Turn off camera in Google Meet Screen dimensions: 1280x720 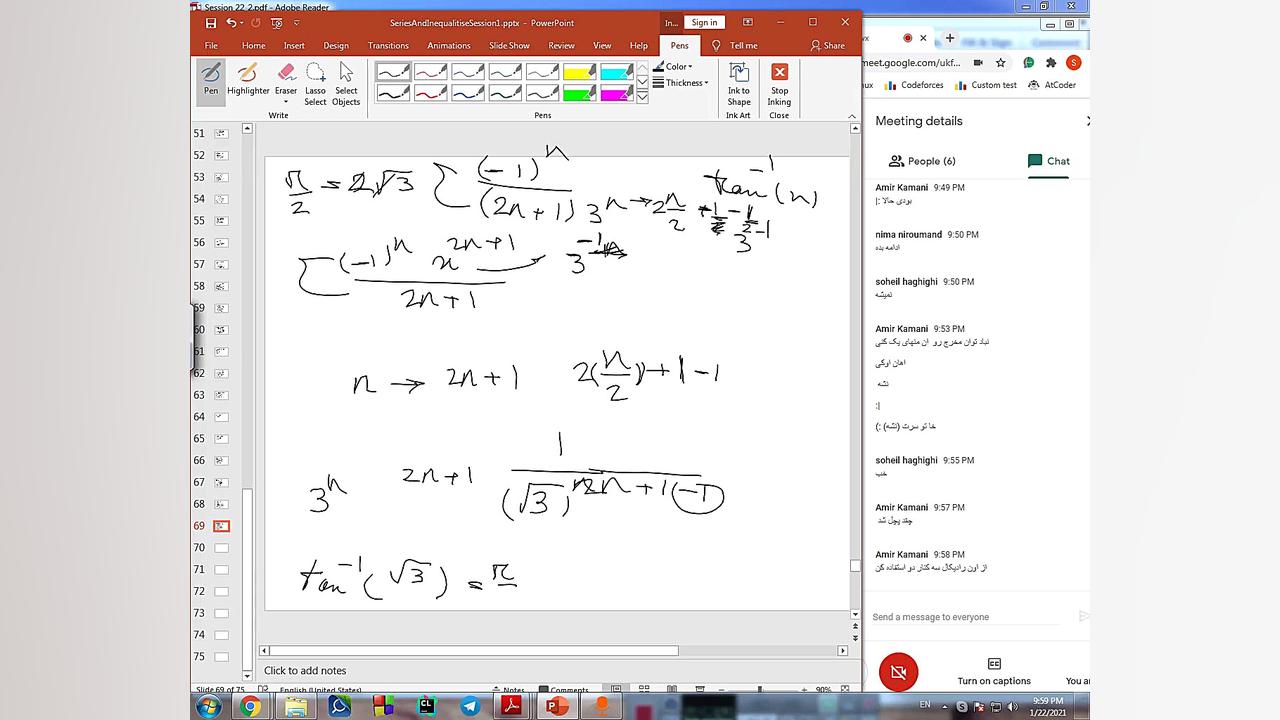click(x=898, y=672)
